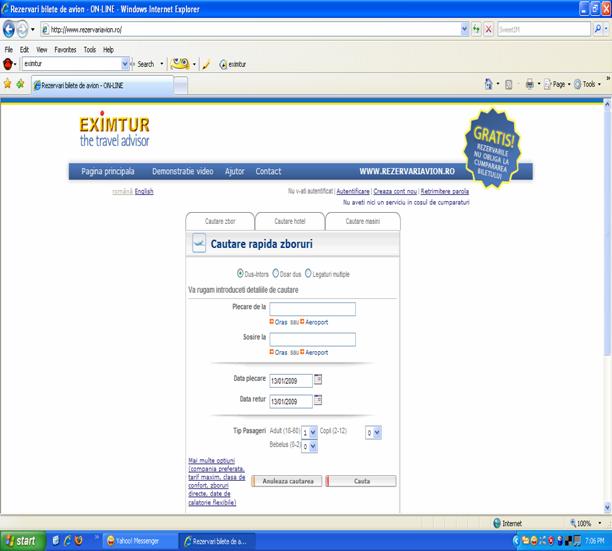The image size is (612, 551).
Task: Open the Favorites menu
Action: pyautogui.click(x=65, y=49)
